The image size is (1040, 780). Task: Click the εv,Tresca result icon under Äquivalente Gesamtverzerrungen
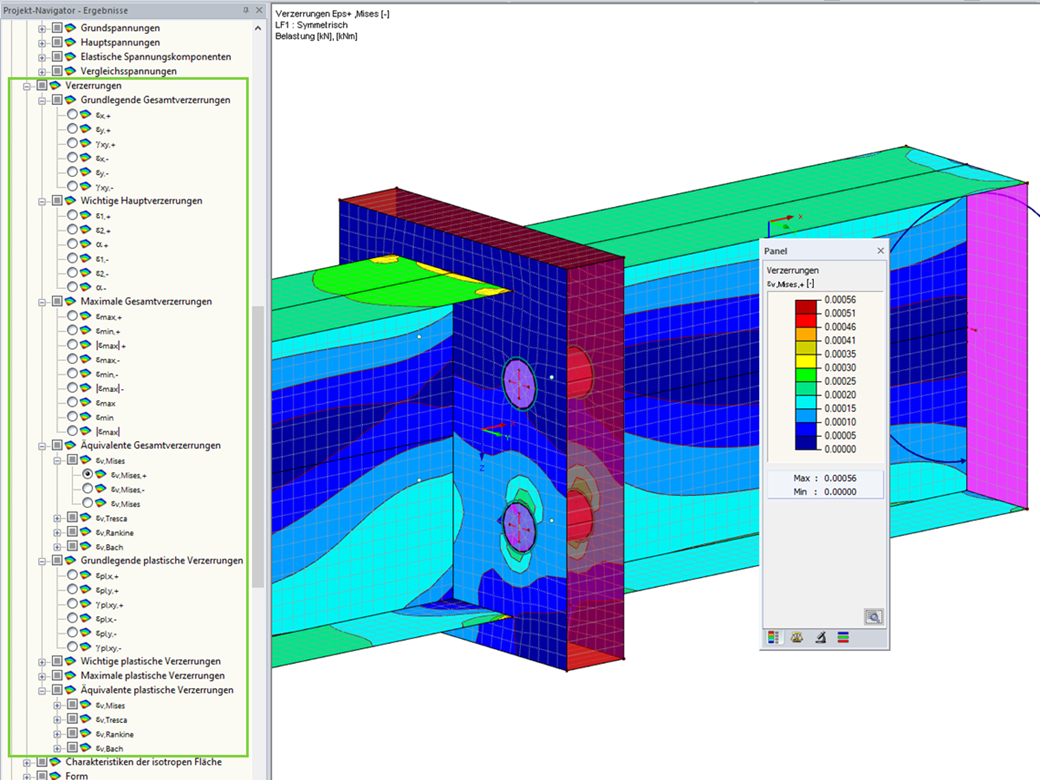click(x=85, y=517)
